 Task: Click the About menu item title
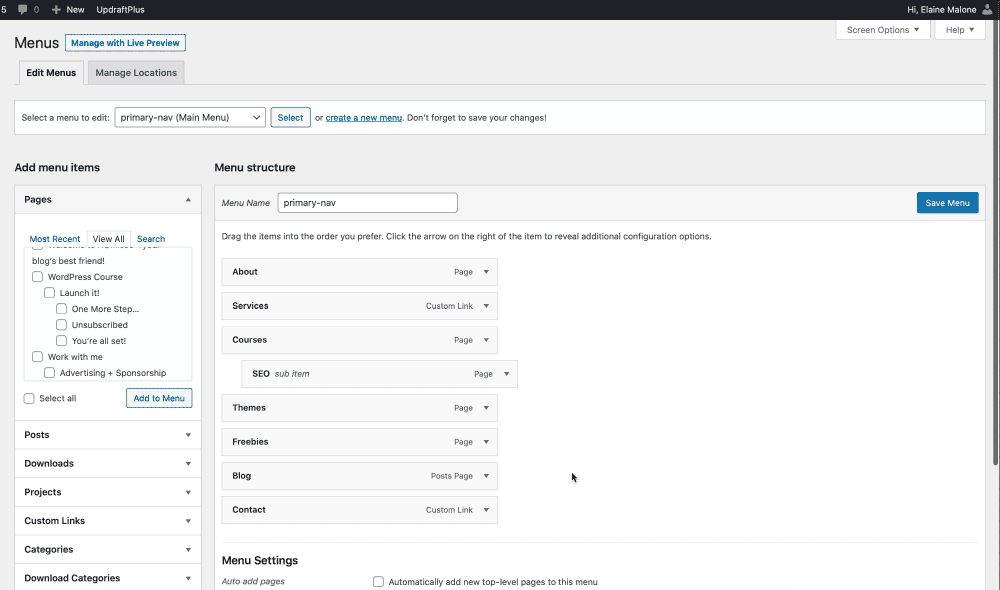point(245,272)
